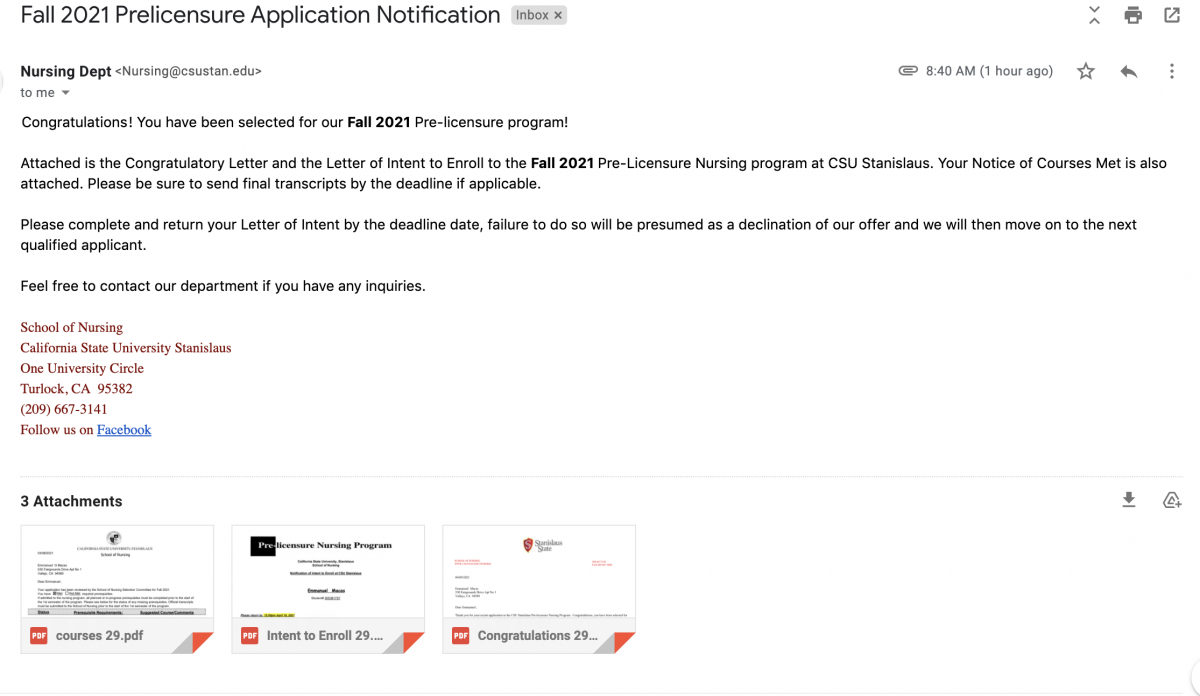Viewport: 1200px width, 696px height.
Task: Click 'One University Circle' address line
Action: click(82, 368)
